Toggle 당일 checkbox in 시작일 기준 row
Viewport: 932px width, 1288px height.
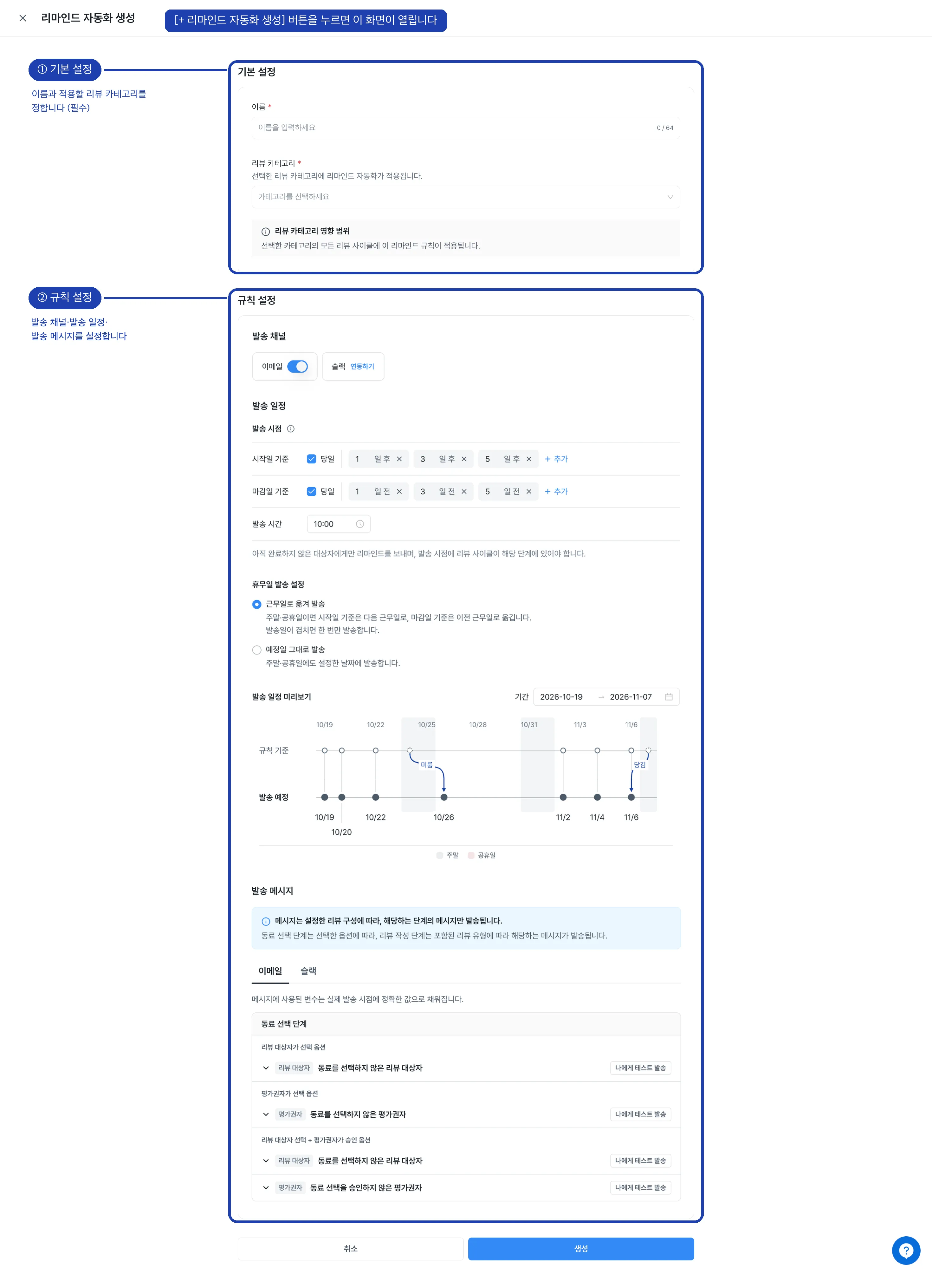click(x=311, y=460)
